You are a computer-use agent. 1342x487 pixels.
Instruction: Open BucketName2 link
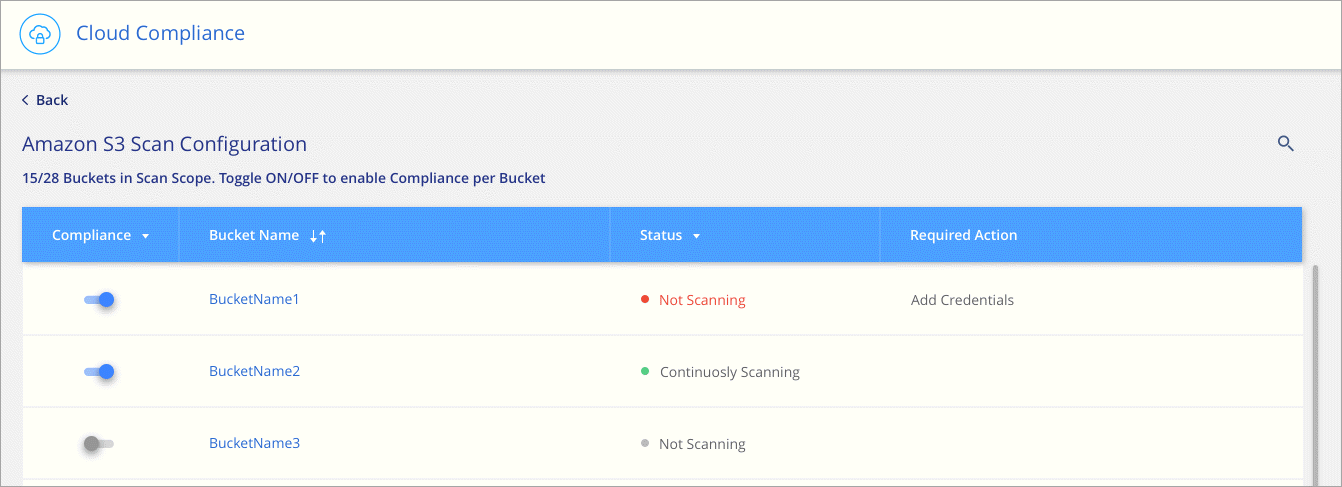pyautogui.click(x=254, y=371)
